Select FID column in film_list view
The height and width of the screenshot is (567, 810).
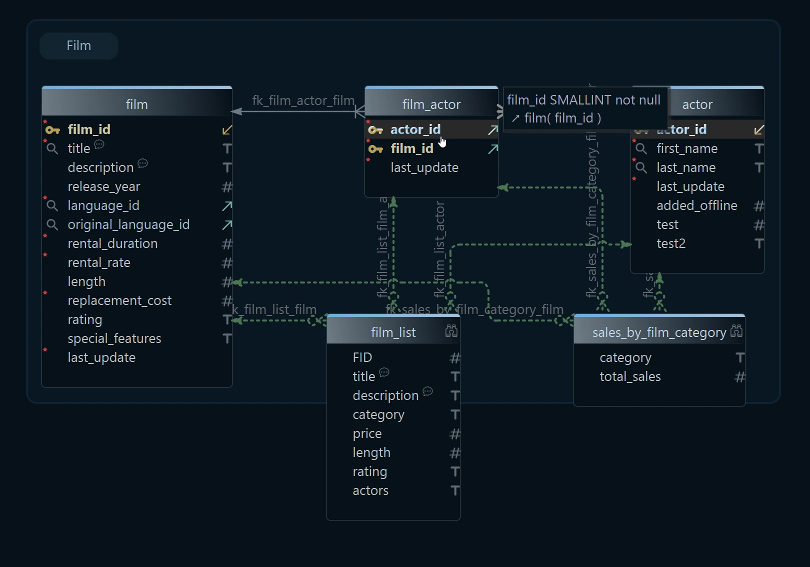point(393,358)
